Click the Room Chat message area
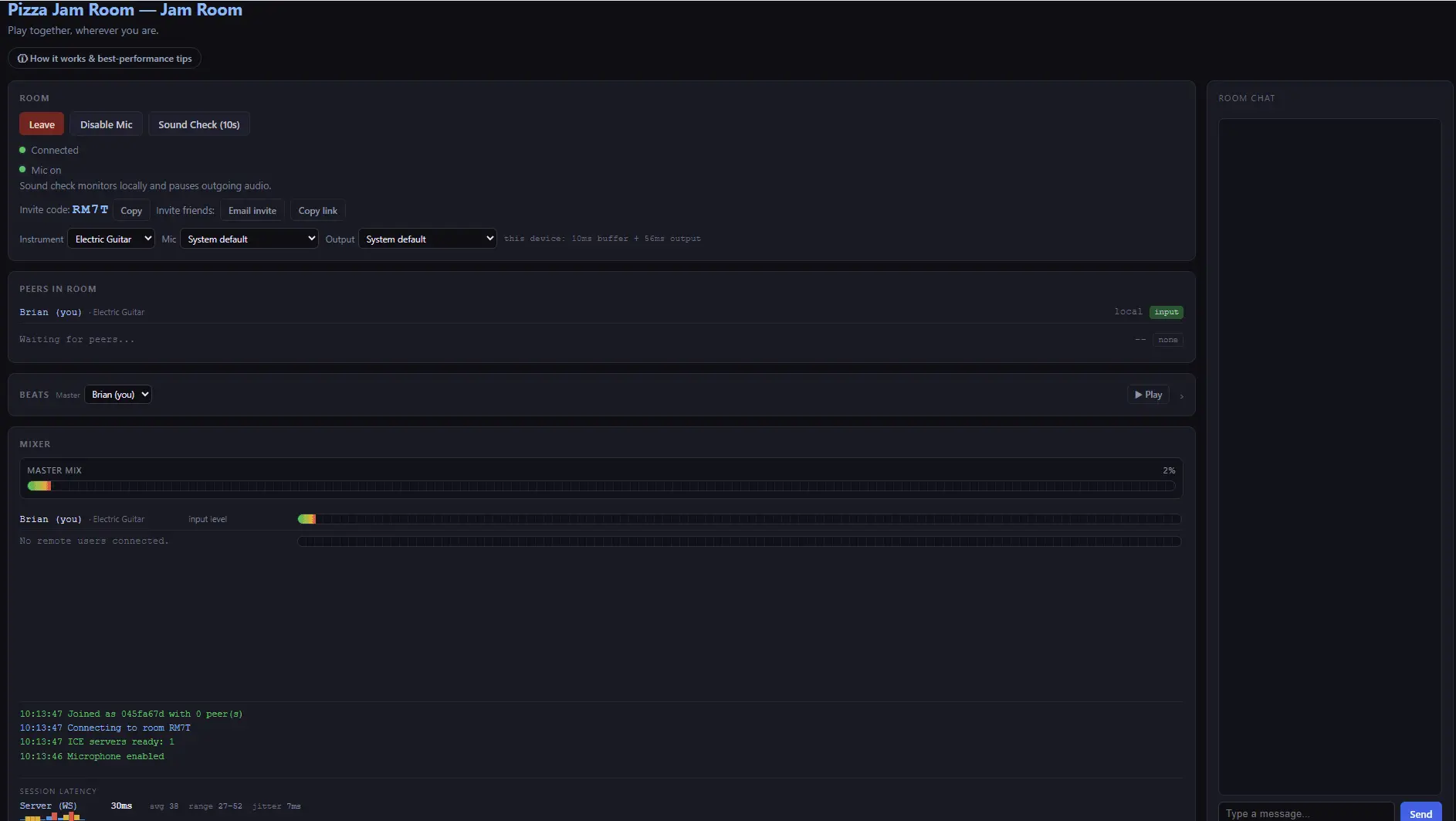 click(1329, 456)
